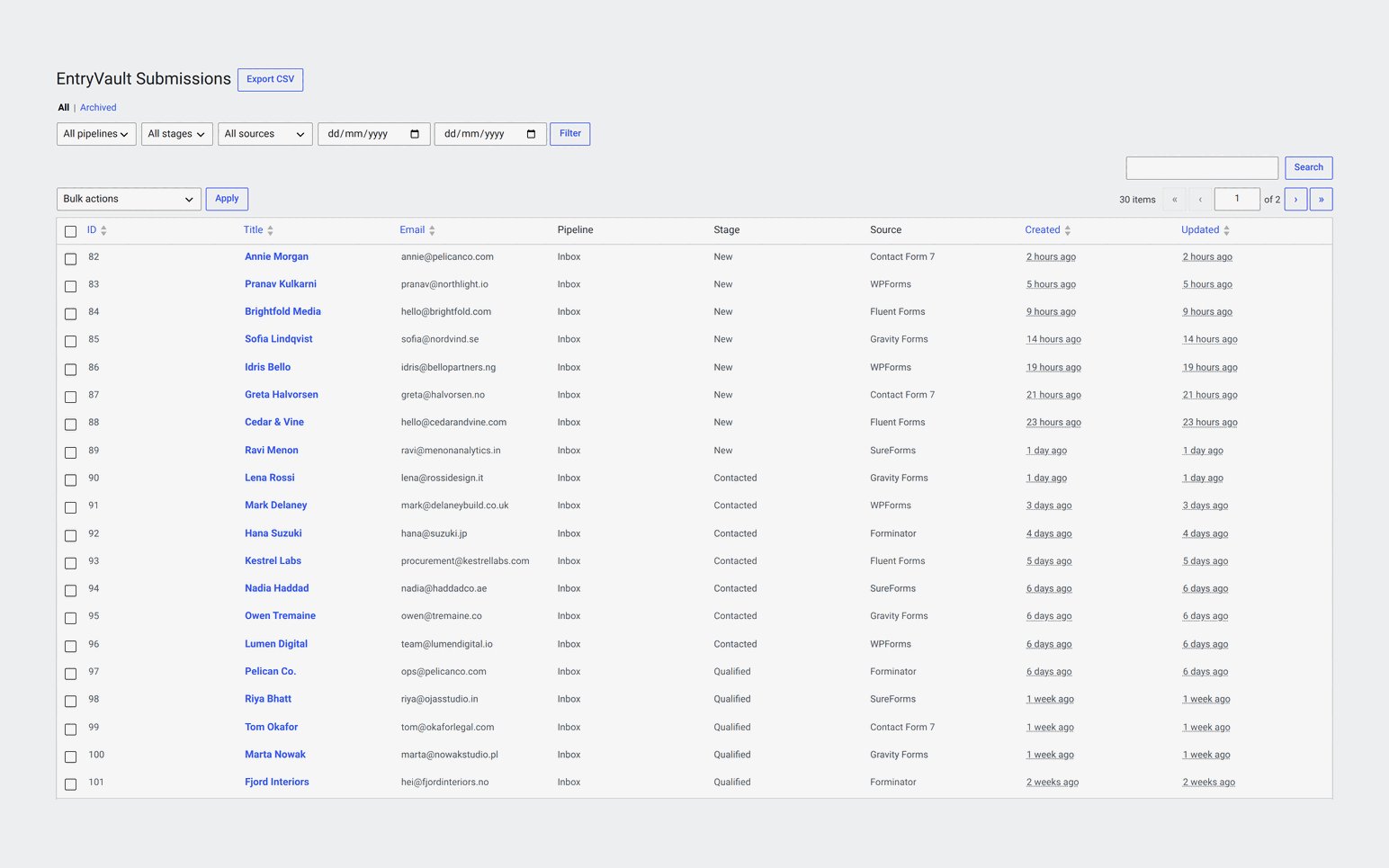This screenshot has width=1389, height=868.
Task: Click the '30 items' count text
Action: (1137, 200)
